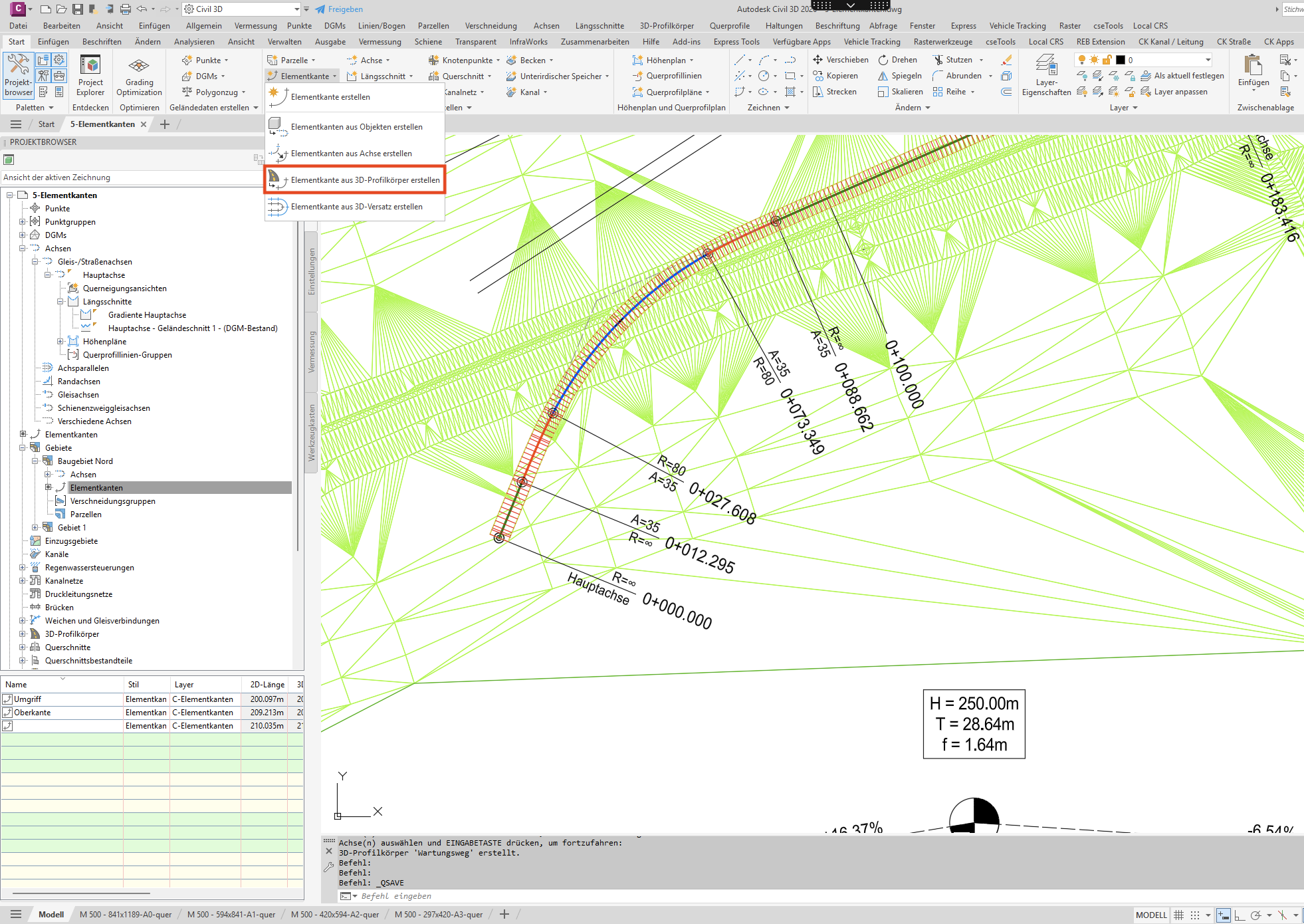
Task: Open the layer selection combo box
Action: [x=1143, y=60]
